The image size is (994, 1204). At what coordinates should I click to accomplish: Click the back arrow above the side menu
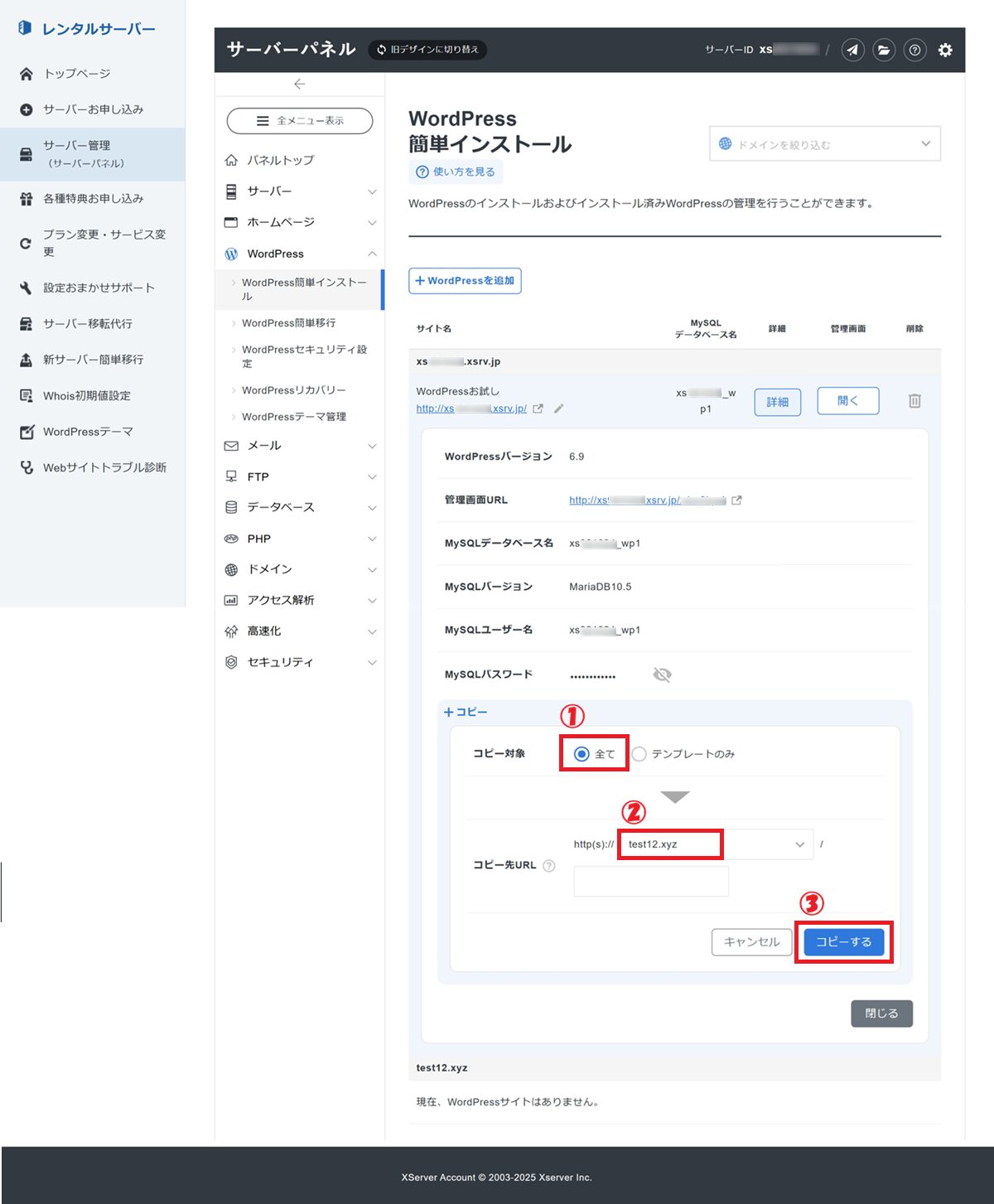[x=300, y=85]
